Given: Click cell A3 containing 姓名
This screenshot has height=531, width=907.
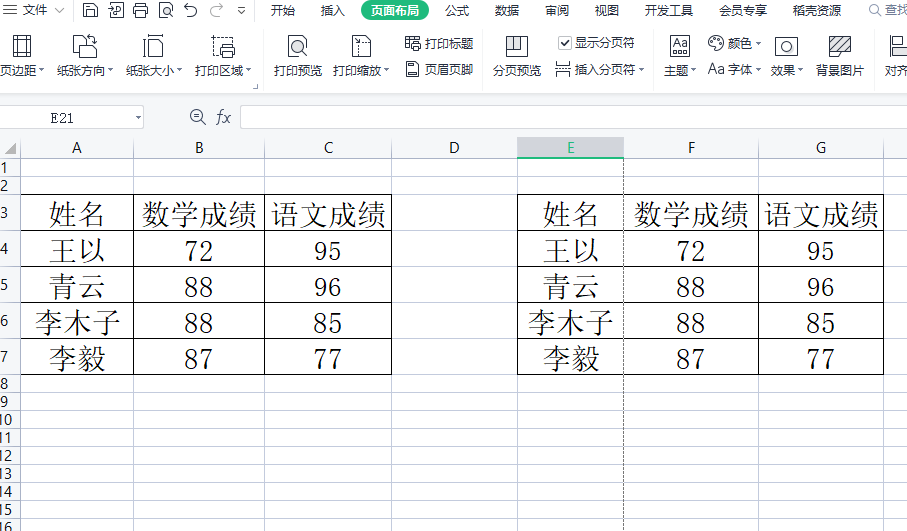Looking at the screenshot, I should [77, 213].
